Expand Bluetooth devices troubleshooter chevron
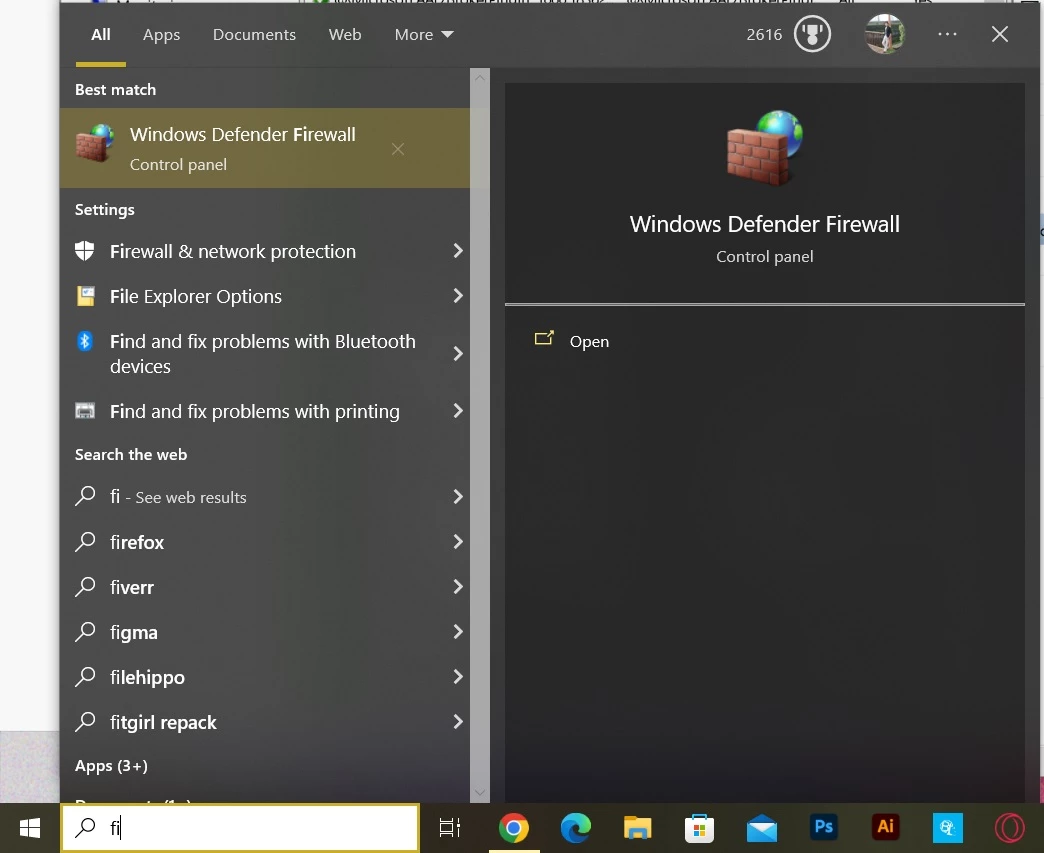Image resolution: width=1044 pixels, height=853 pixels. click(458, 354)
